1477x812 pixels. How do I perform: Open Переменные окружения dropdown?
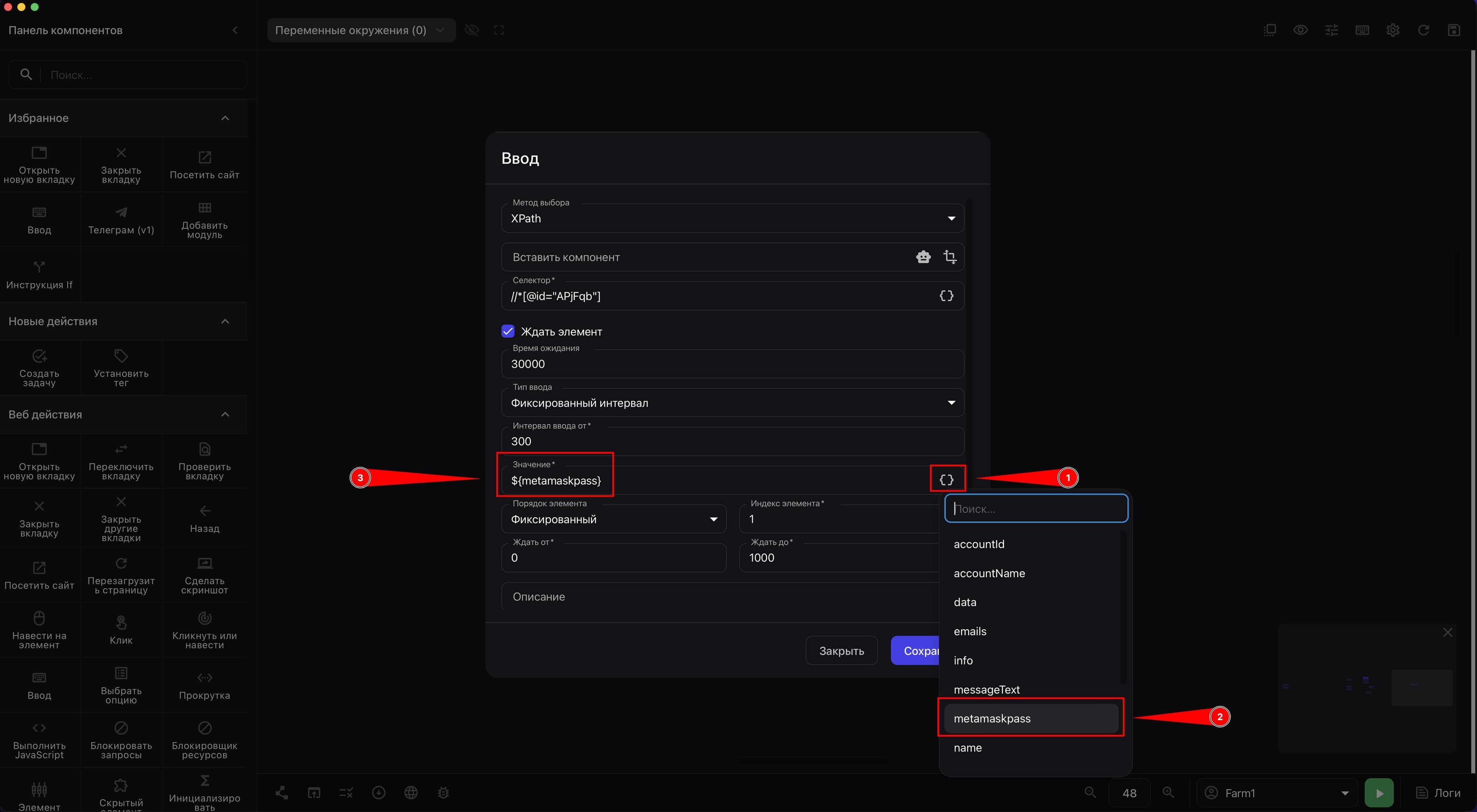[x=361, y=30]
